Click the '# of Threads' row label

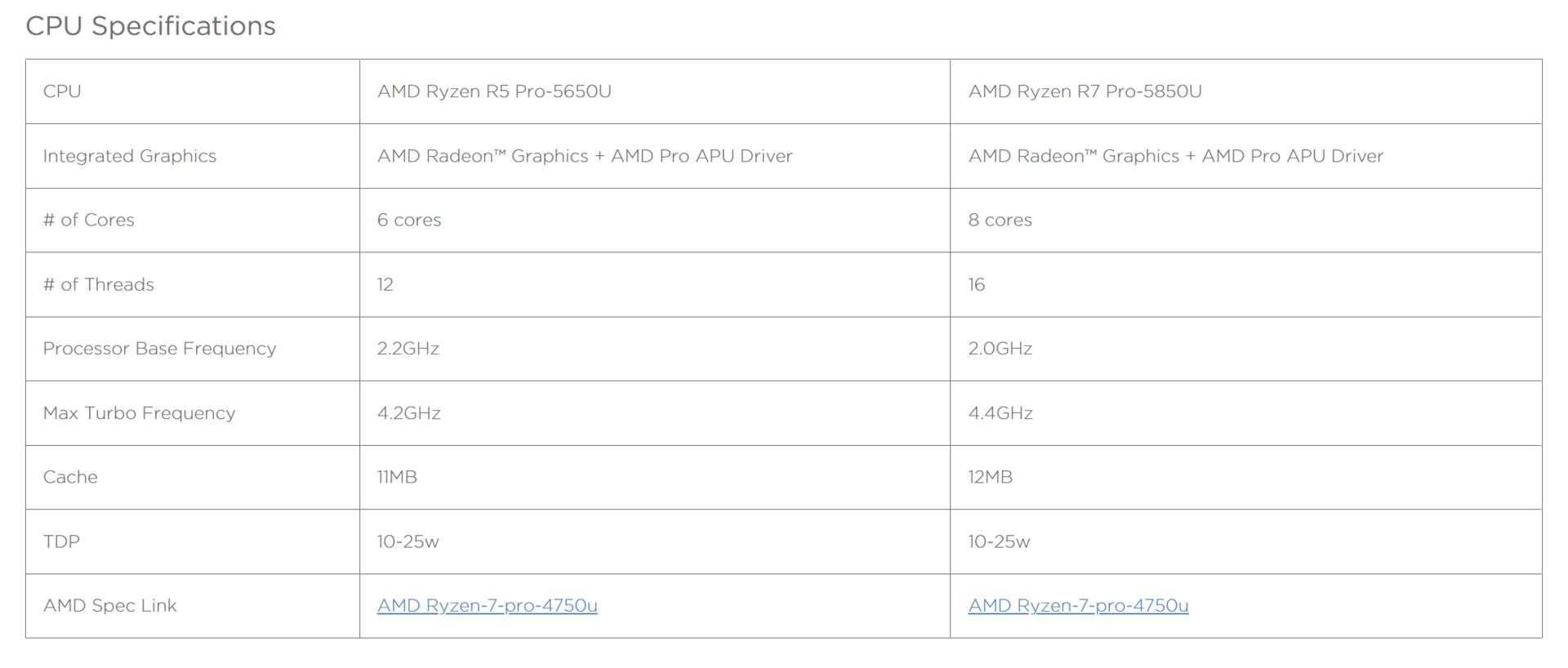(98, 284)
